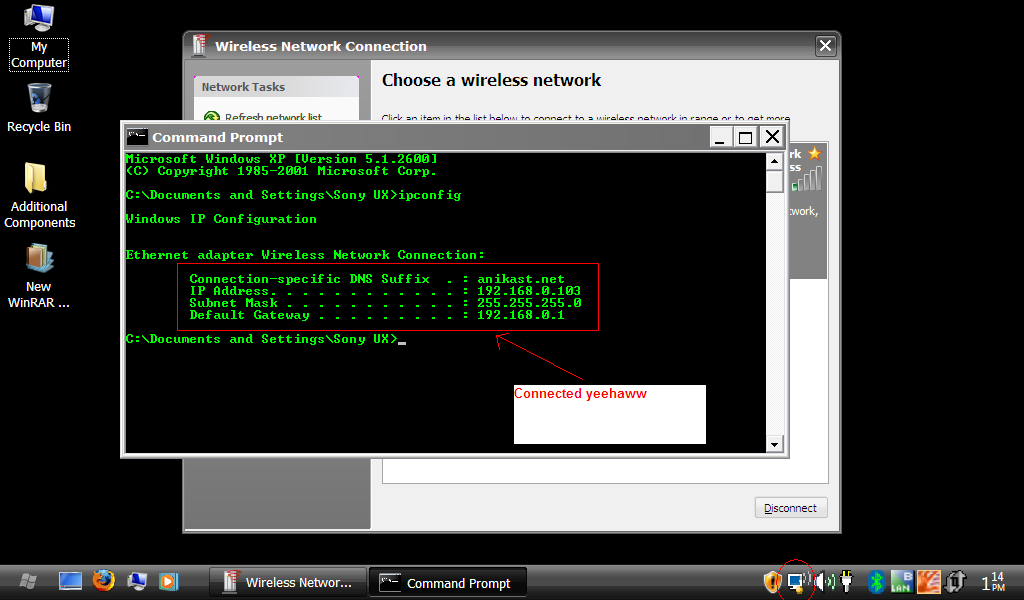Screen dimensions: 1024x600
Task: Open security shield tray icon
Action: coord(772,581)
